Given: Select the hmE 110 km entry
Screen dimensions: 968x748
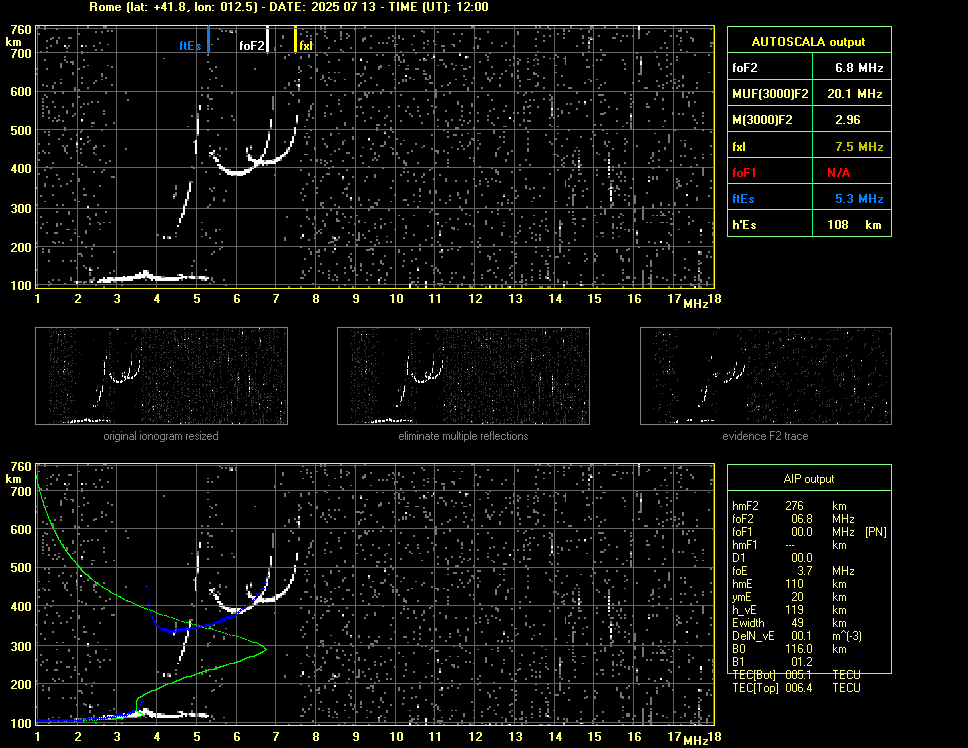Looking at the screenshot, I should pos(789,584).
